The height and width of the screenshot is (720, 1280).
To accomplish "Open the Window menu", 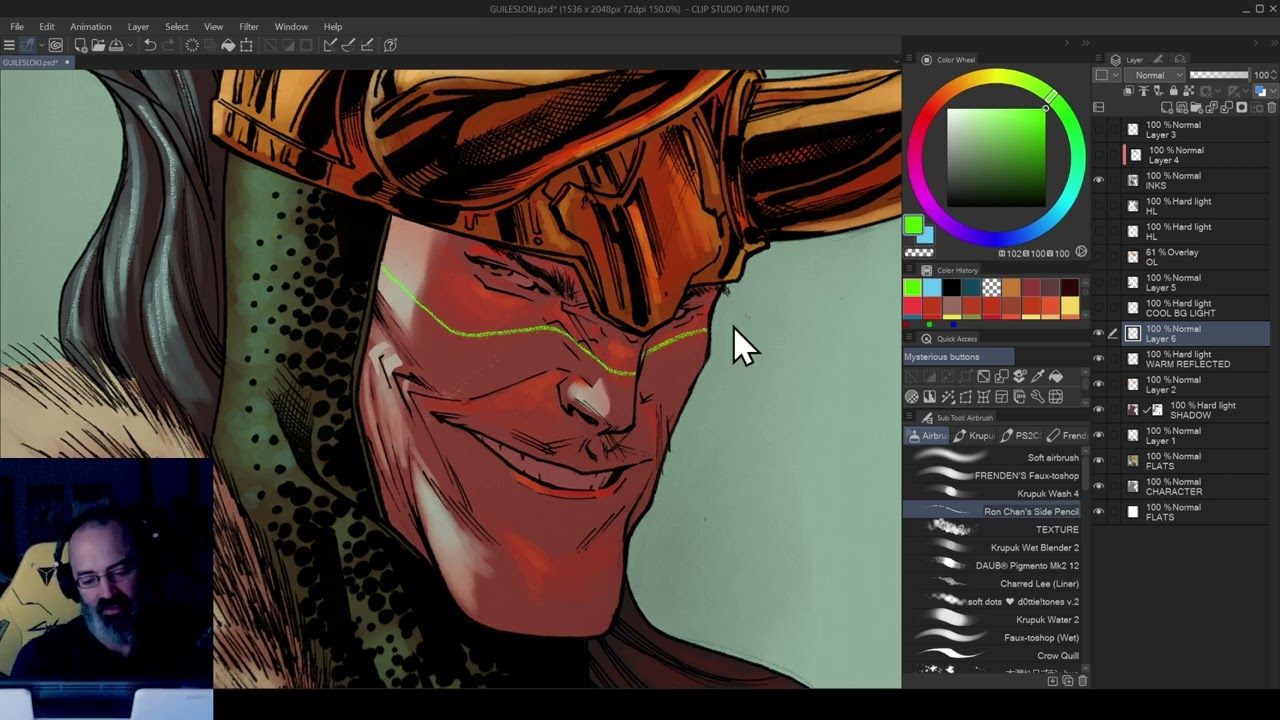I will 291,26.
